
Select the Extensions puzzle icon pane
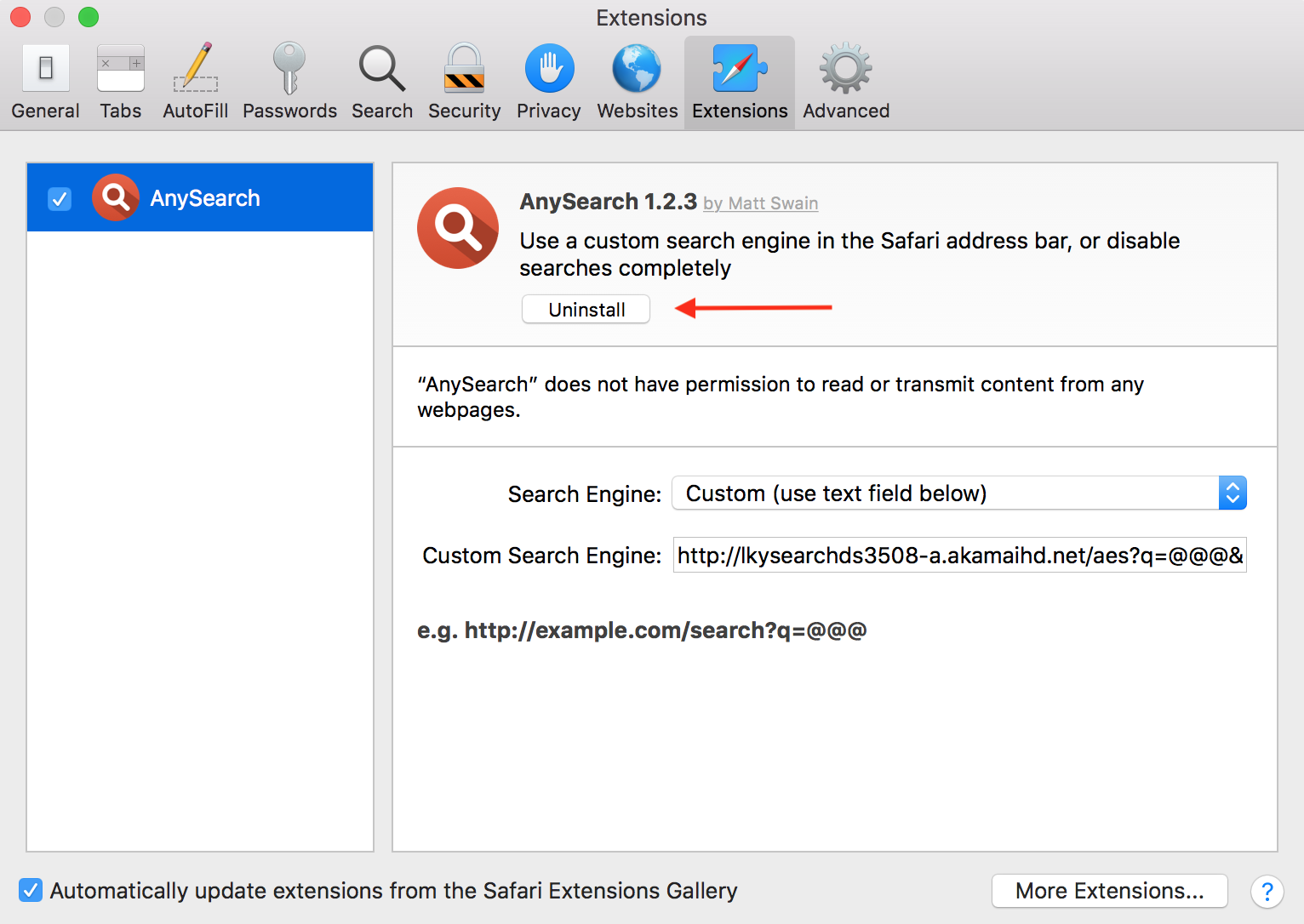click(740, 83)
